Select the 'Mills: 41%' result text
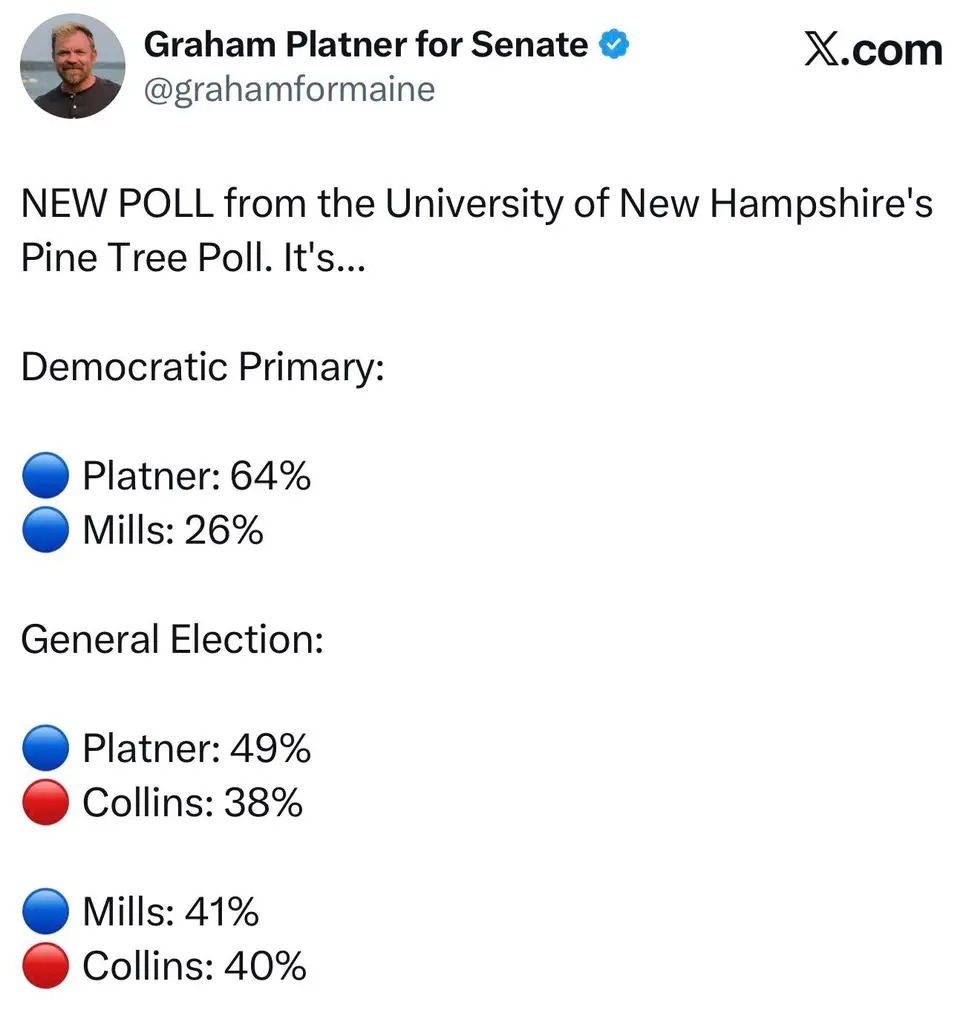Viewport: 960px width, 1019px height. 170,912
